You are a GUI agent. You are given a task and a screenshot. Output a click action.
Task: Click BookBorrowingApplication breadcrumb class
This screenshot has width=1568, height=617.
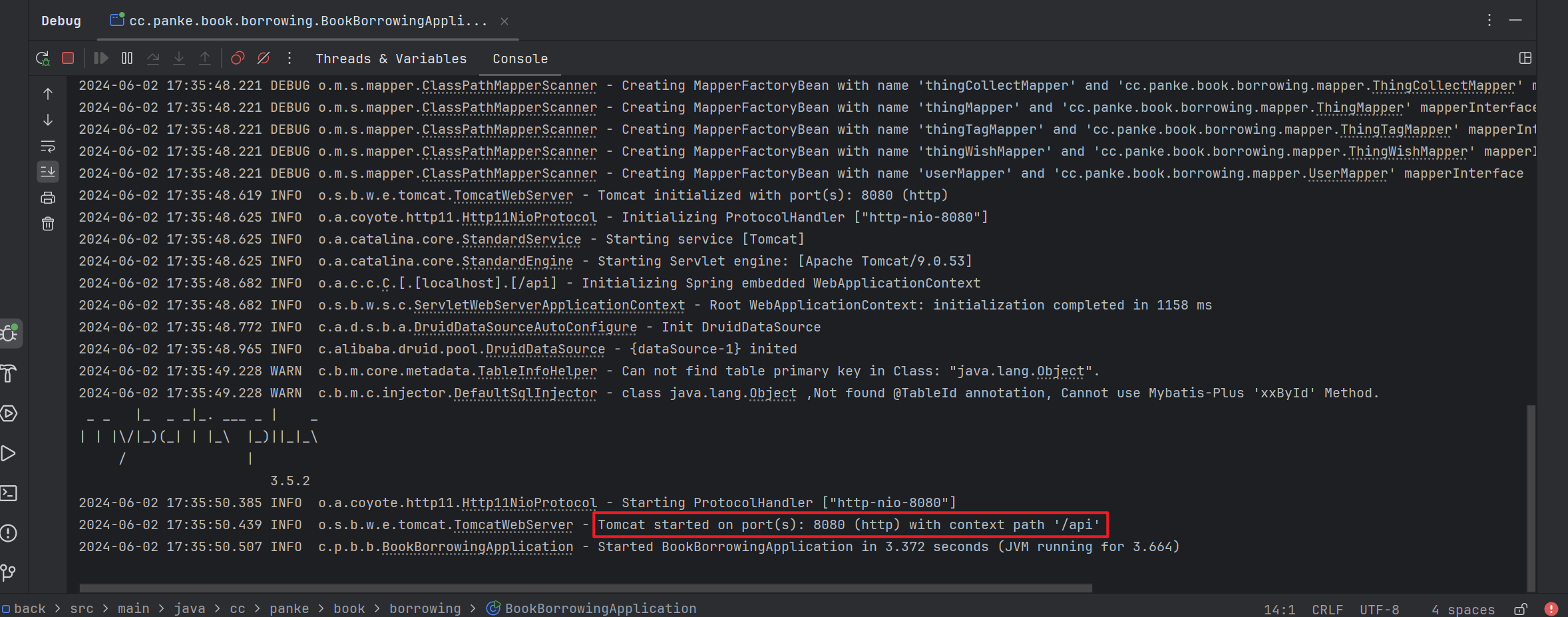pos(592,608)
